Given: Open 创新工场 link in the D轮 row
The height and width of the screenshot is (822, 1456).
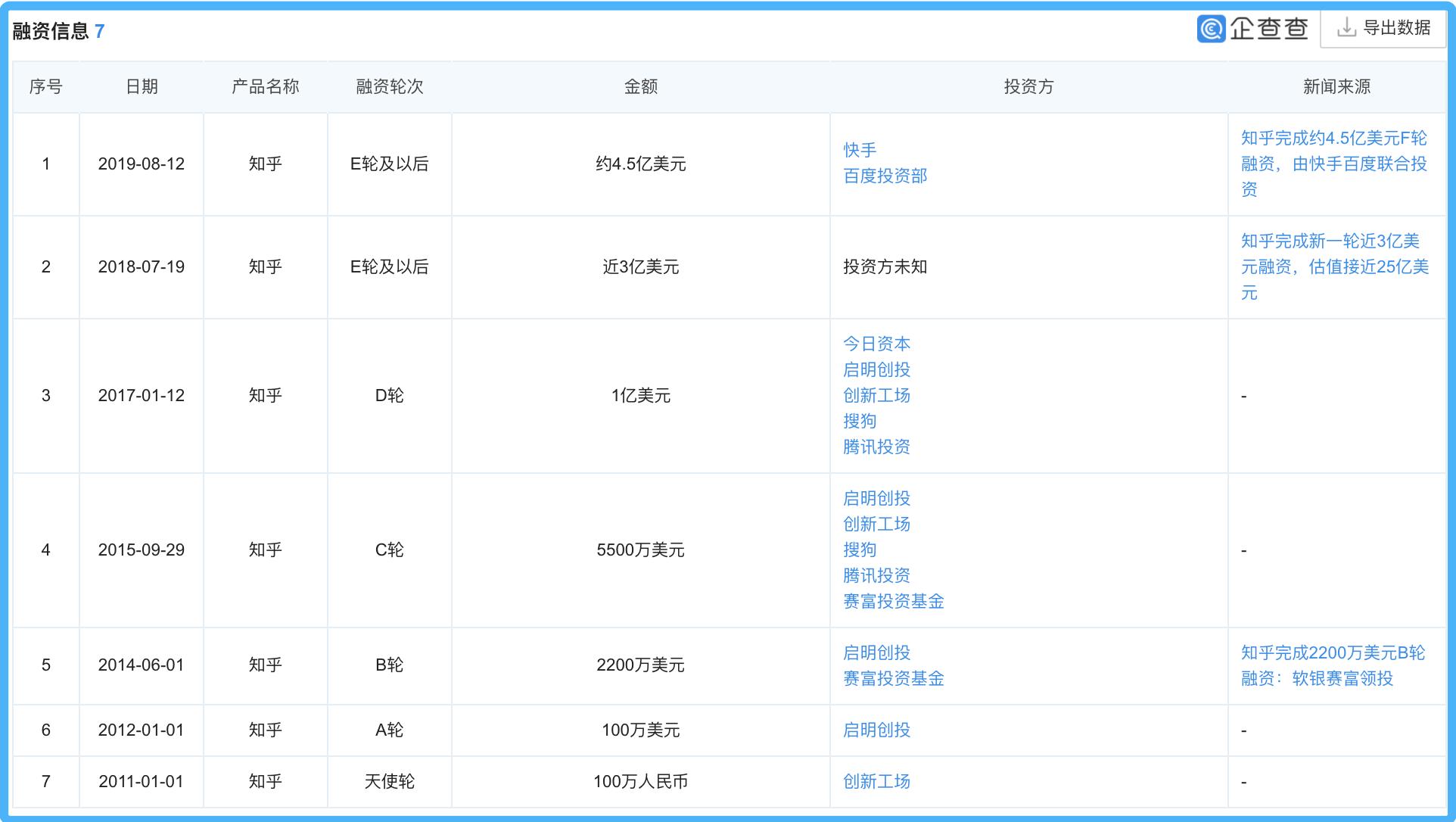Looking at the screenshot, I should point(877,396).
